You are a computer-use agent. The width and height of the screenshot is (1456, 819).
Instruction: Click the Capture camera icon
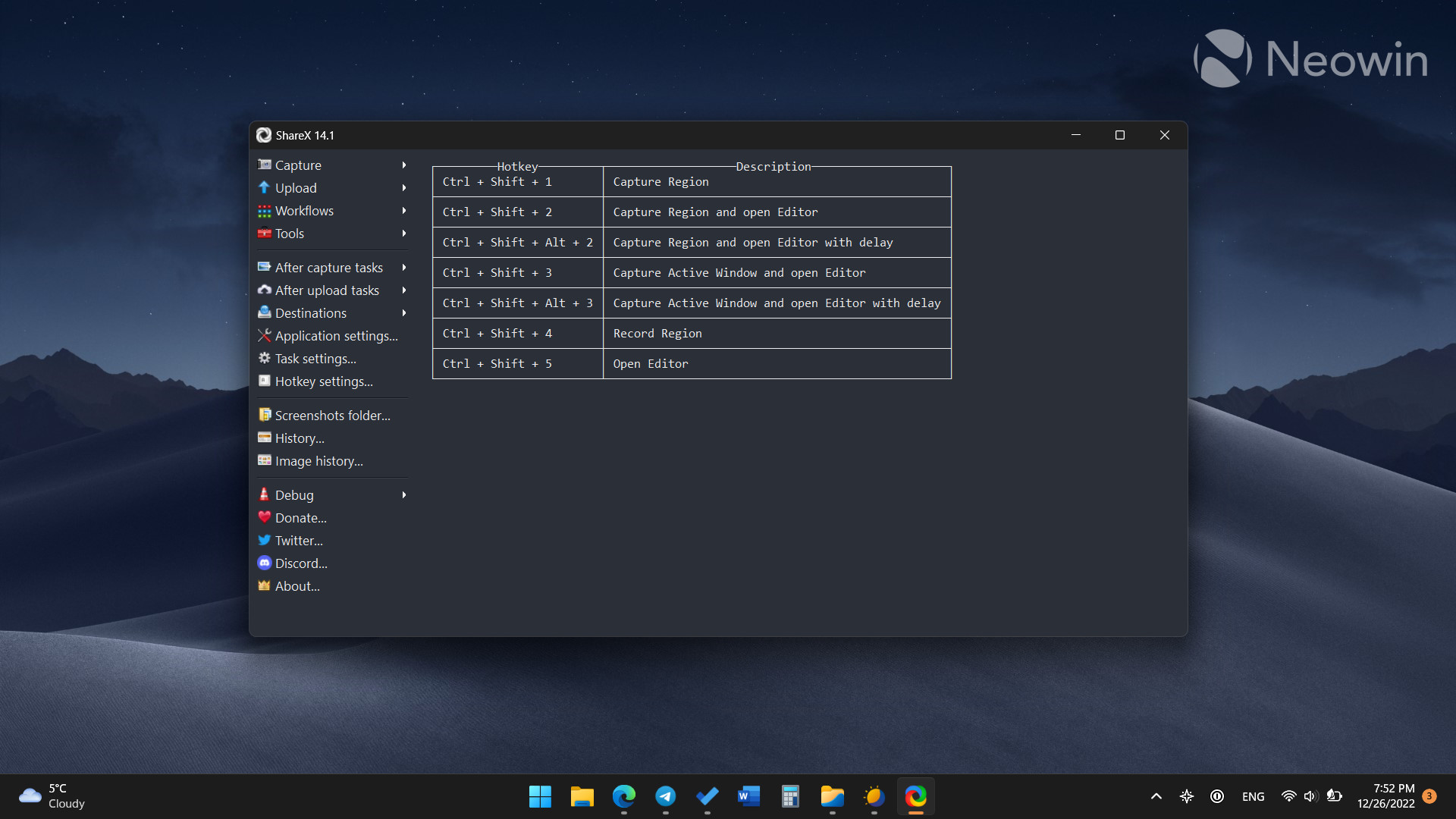(264, 165)
